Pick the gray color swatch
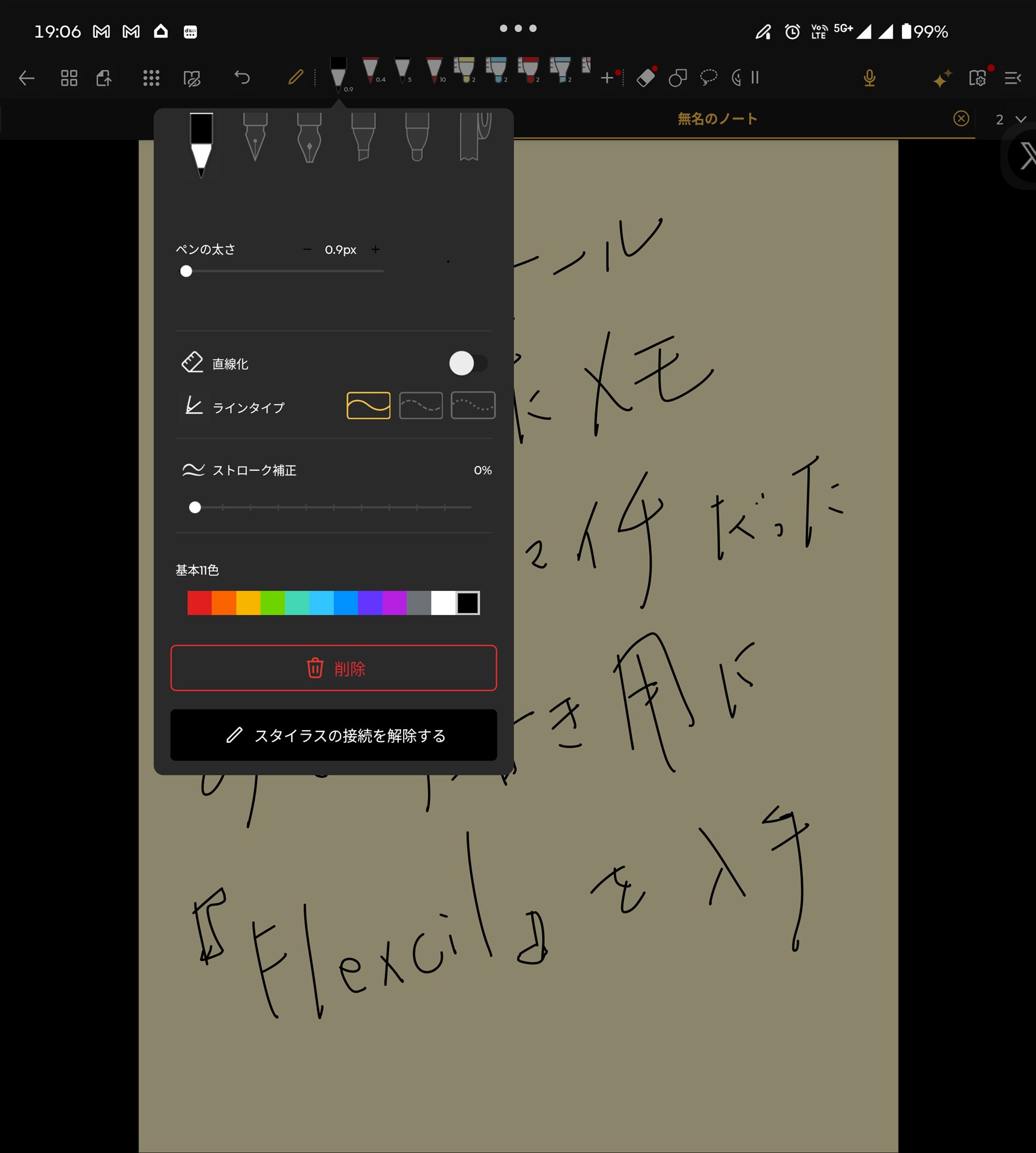The height and width of the screenshot is (1153, 1036). (x=419, y=603)
